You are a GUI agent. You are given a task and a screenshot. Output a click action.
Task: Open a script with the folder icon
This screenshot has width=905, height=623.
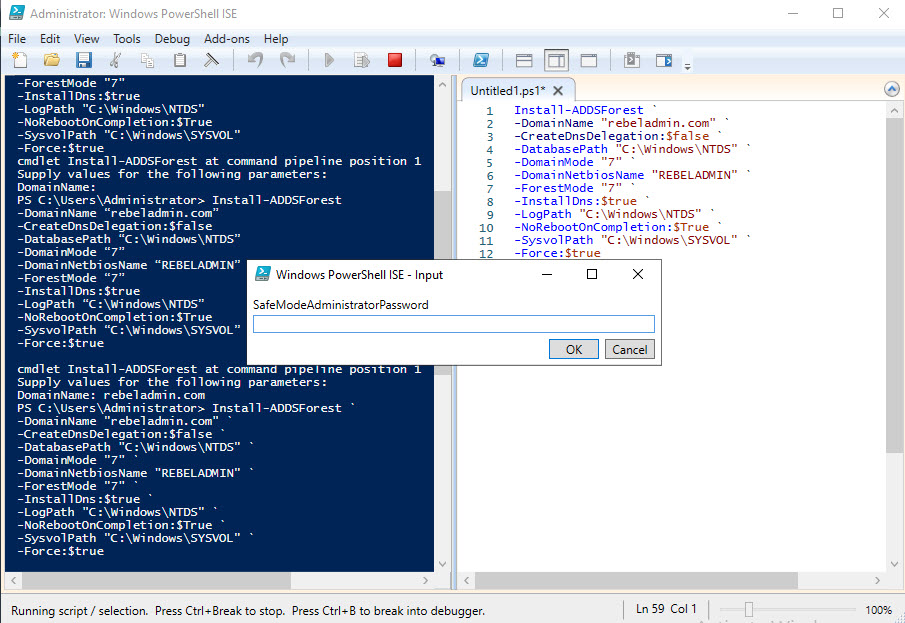point(52,60)
